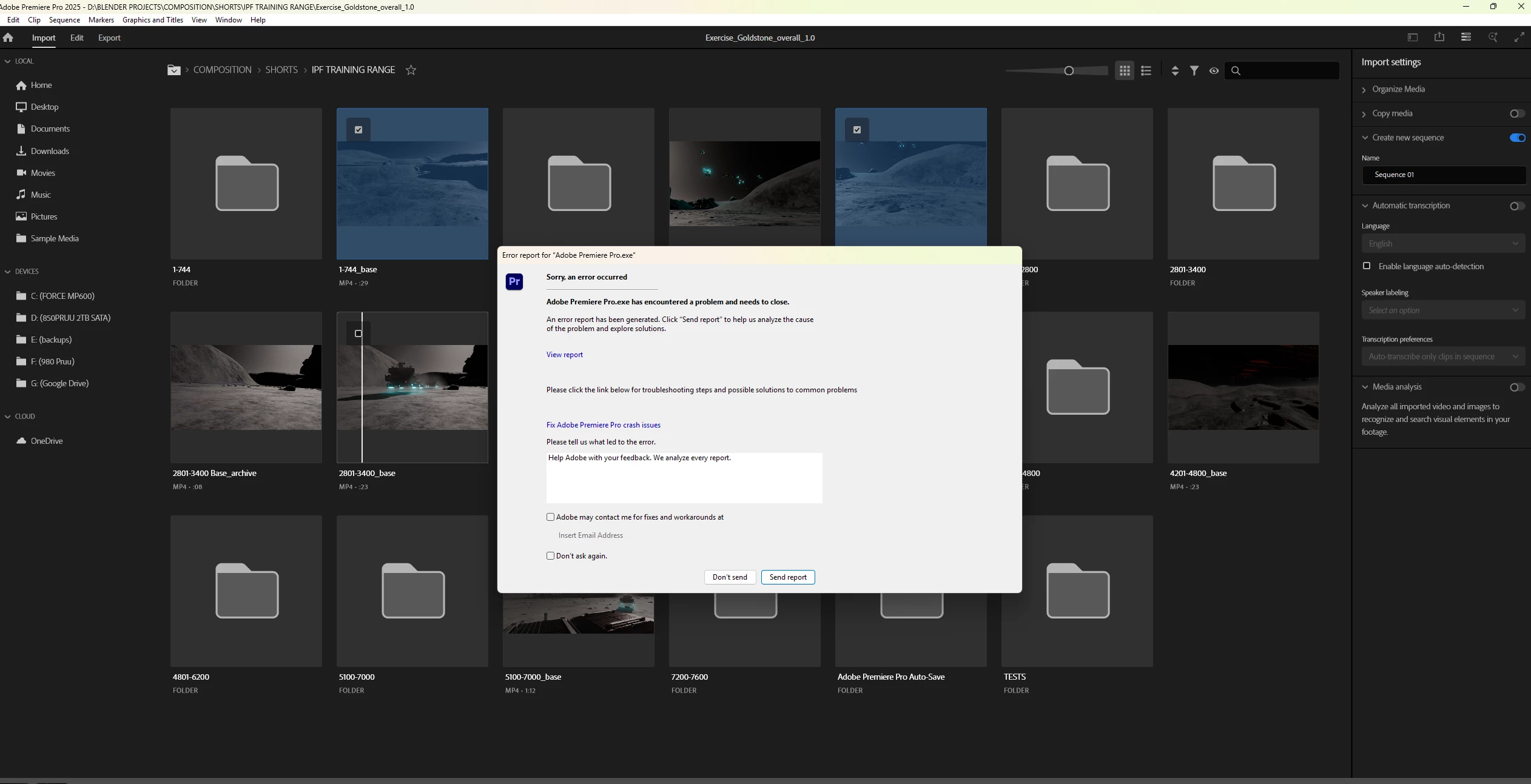Check the 'Don't ask again' checkbox
The width and height of the screenshot is (1531, 784).
pyautogui.click(x=550, y=556)
